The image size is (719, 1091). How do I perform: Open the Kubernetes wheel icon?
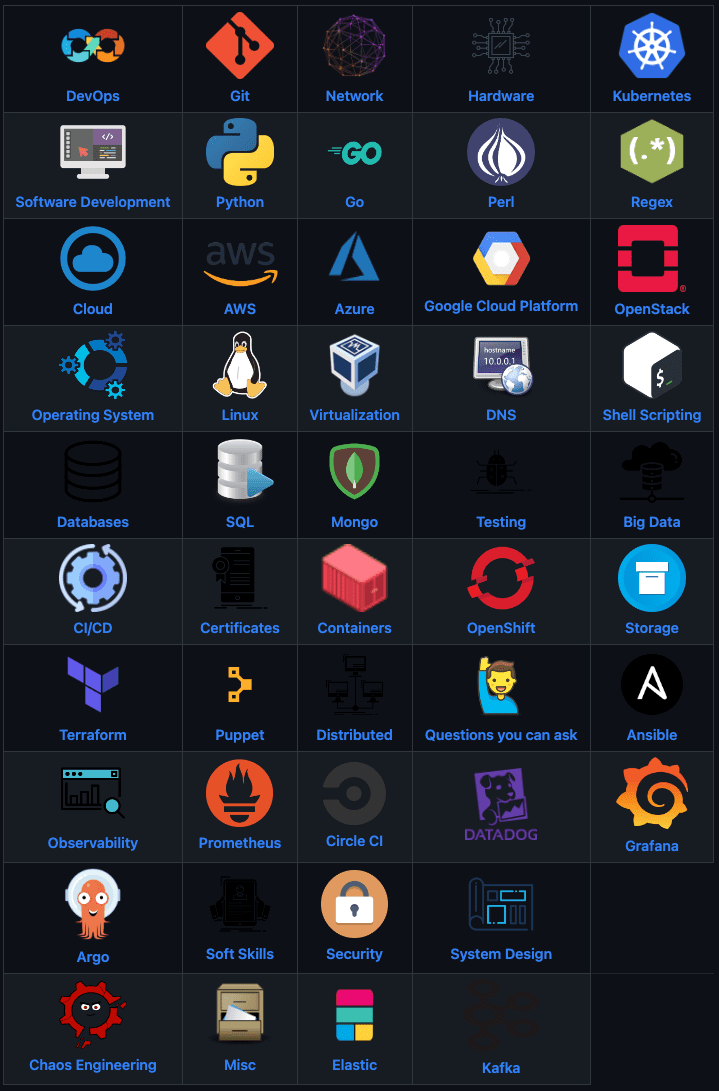tap(651, 45)
